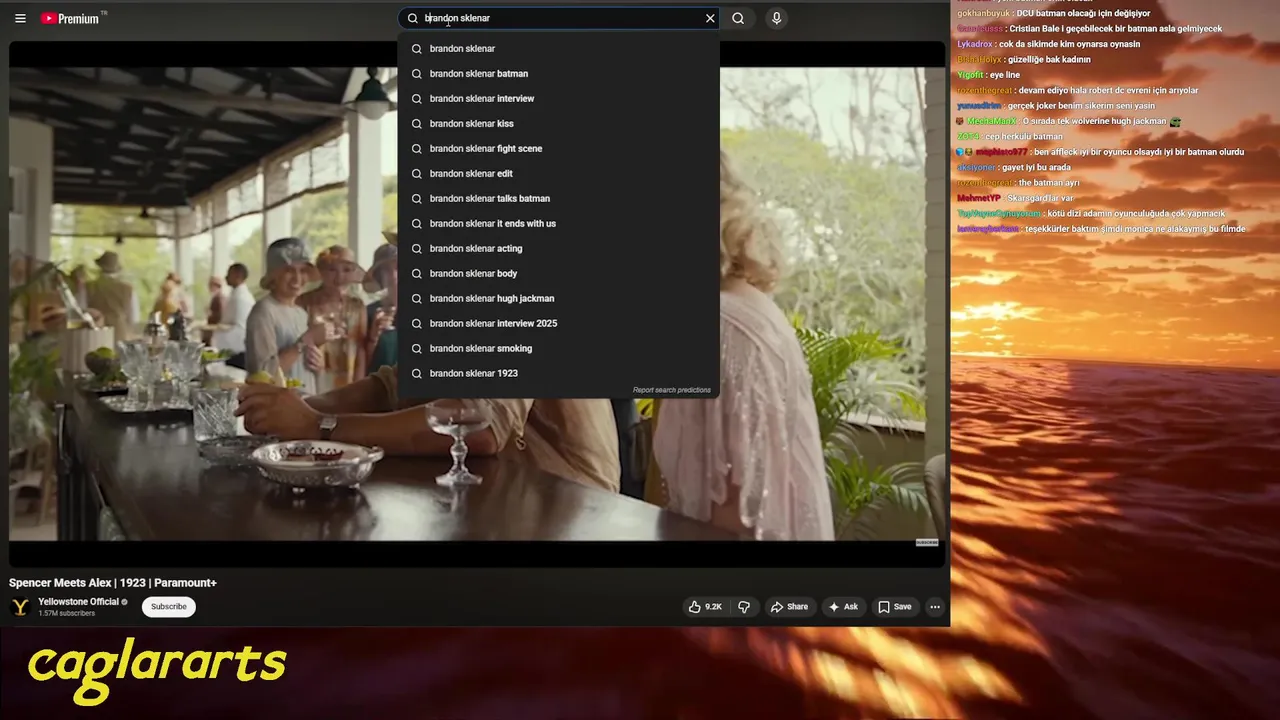Click search icon beside 'brandon sklenar kiss'
Viewport: 1280px width, 720px height.
[x=417, y=123]
